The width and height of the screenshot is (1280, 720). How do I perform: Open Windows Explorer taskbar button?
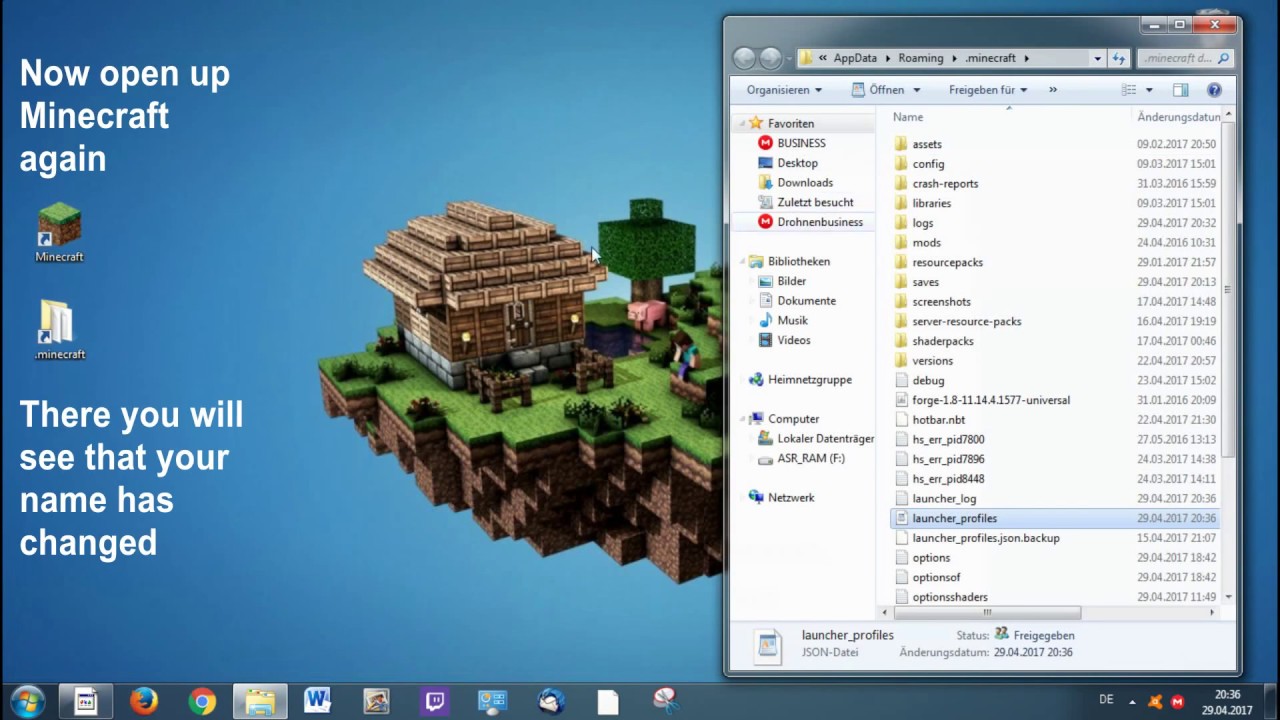point(260,701)
